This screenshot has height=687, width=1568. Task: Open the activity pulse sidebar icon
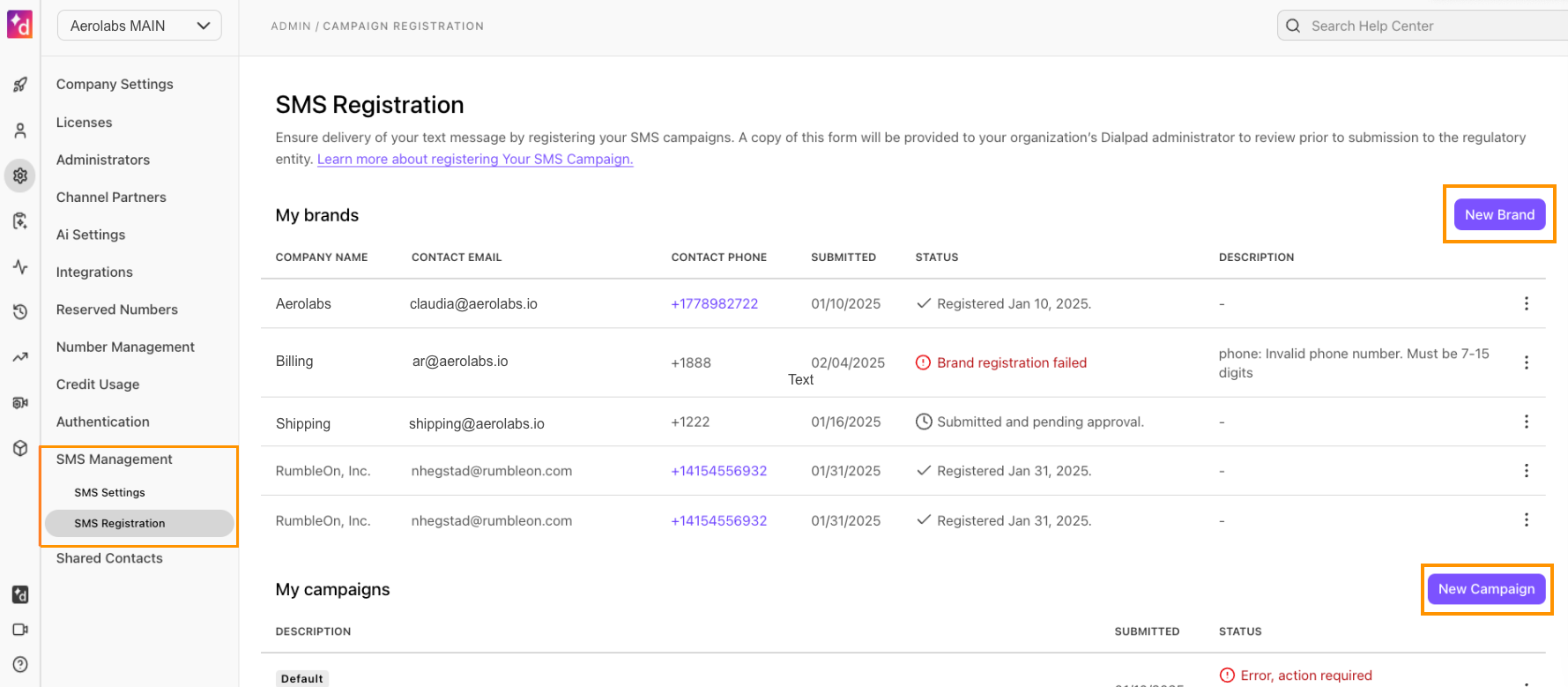pos(20,266)
